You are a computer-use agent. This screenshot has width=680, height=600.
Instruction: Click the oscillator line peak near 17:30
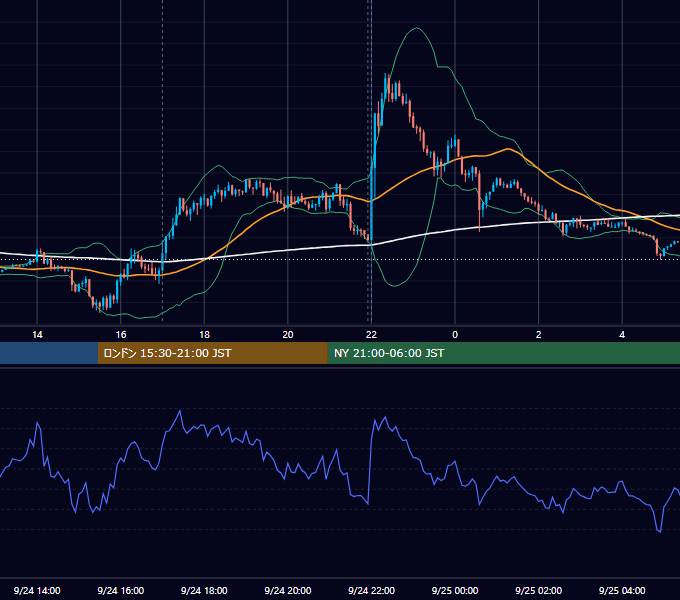[x=180, y=411]
